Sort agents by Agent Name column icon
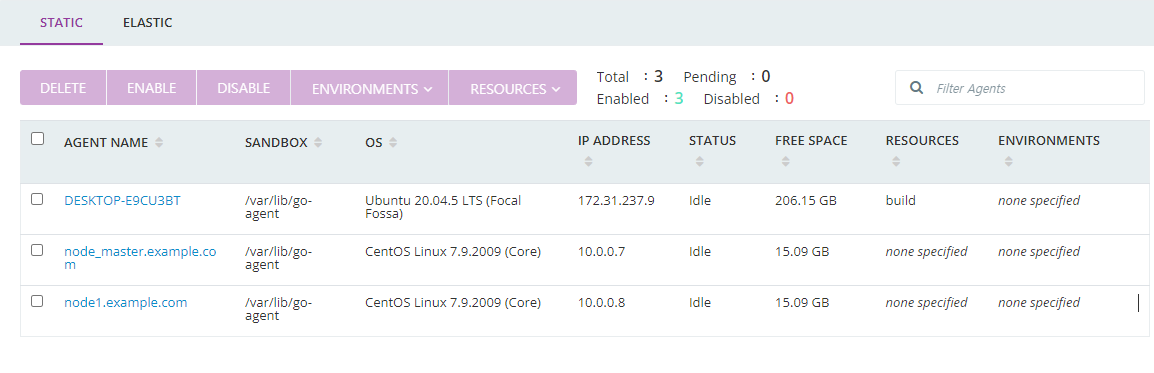This screenshot has width=1154, height=373. point(159,143)
